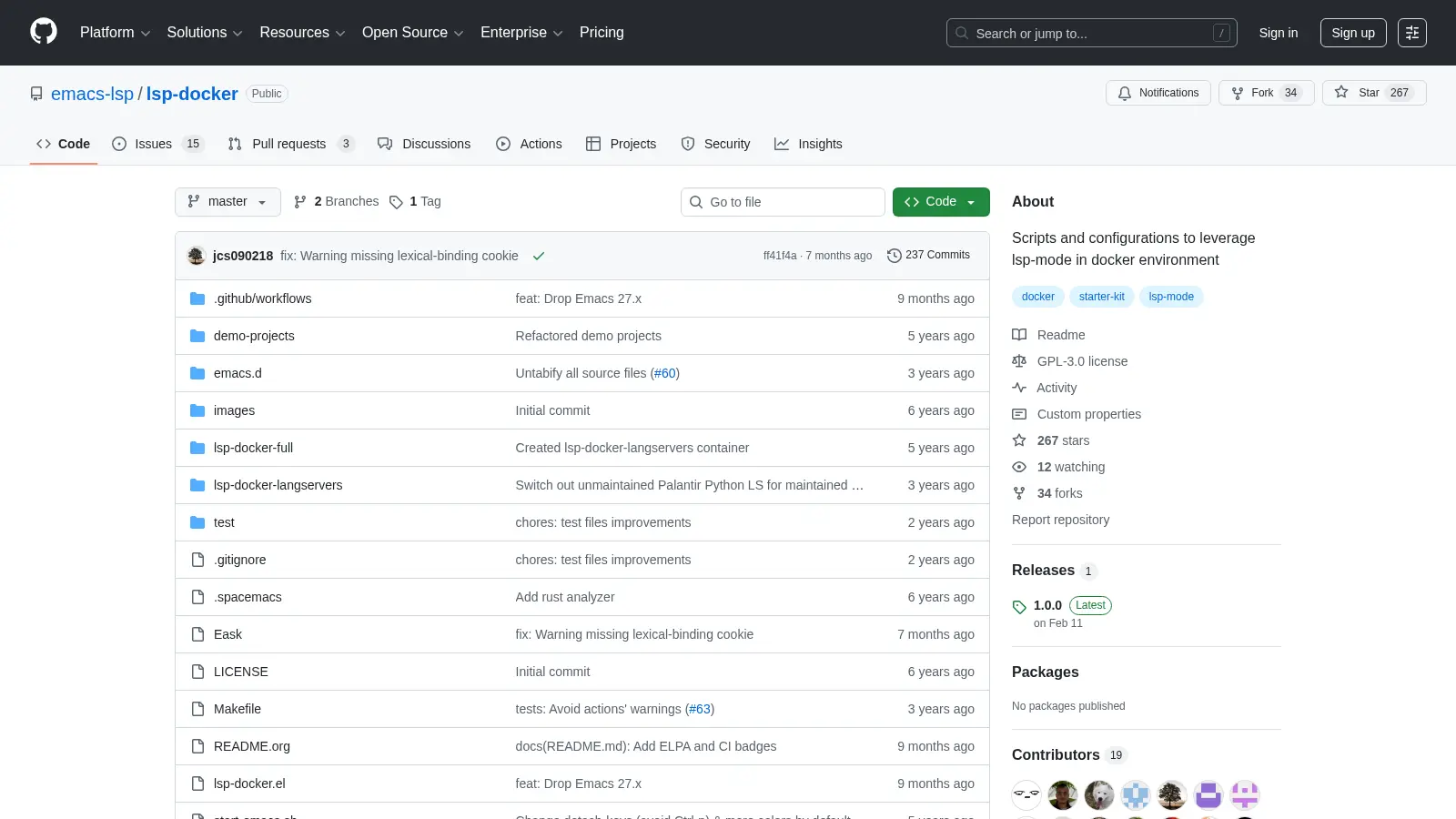Click the fork icon beside 34 forks
The height and width of the screenshot is (819, 1456).
pyautogui.click(x=1019, y=493)
